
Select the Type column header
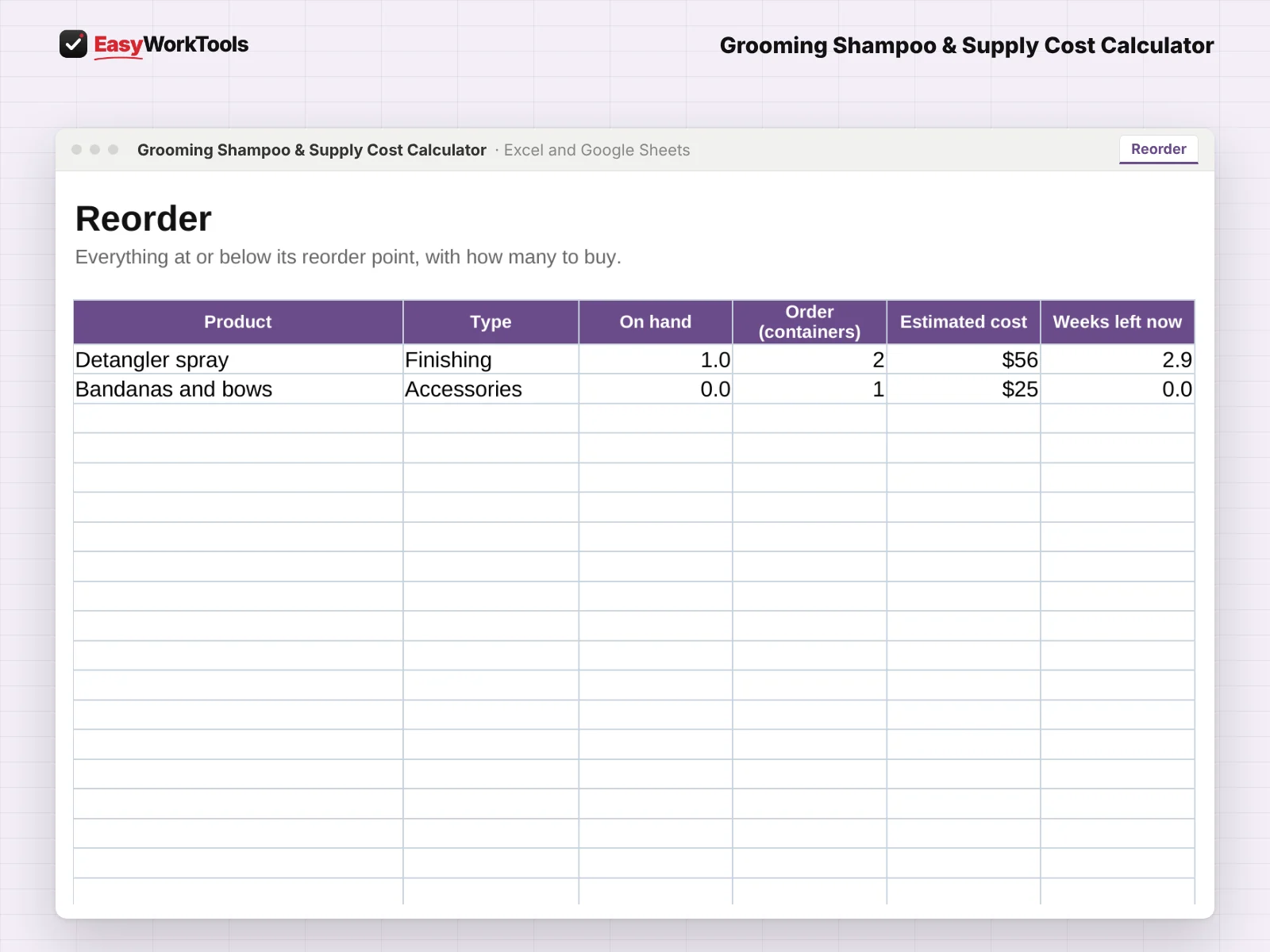(x=491, y=322)
